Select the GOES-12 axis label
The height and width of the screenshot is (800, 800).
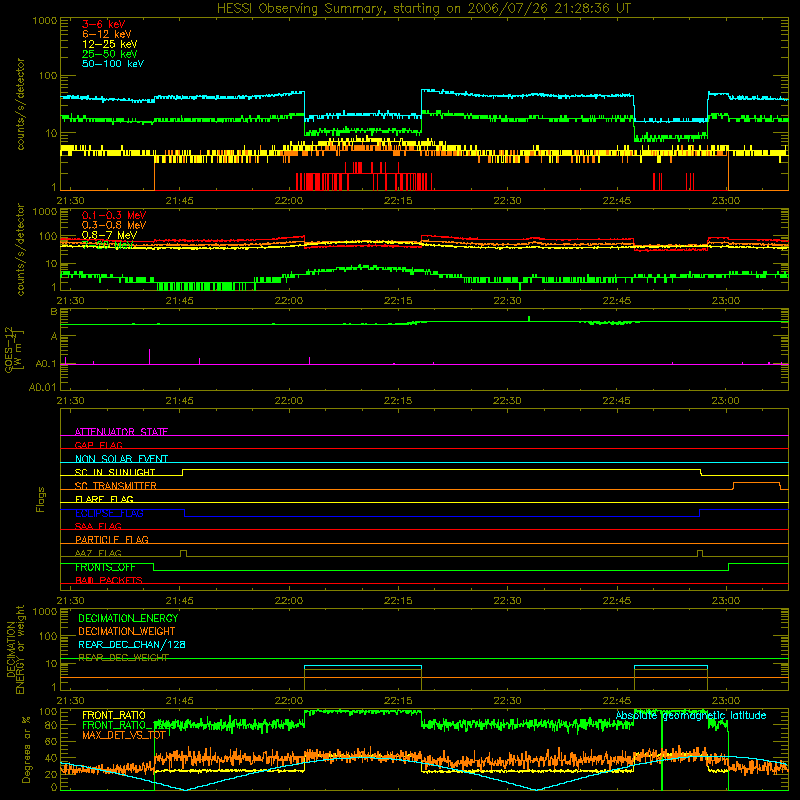[x=13, y=349]
